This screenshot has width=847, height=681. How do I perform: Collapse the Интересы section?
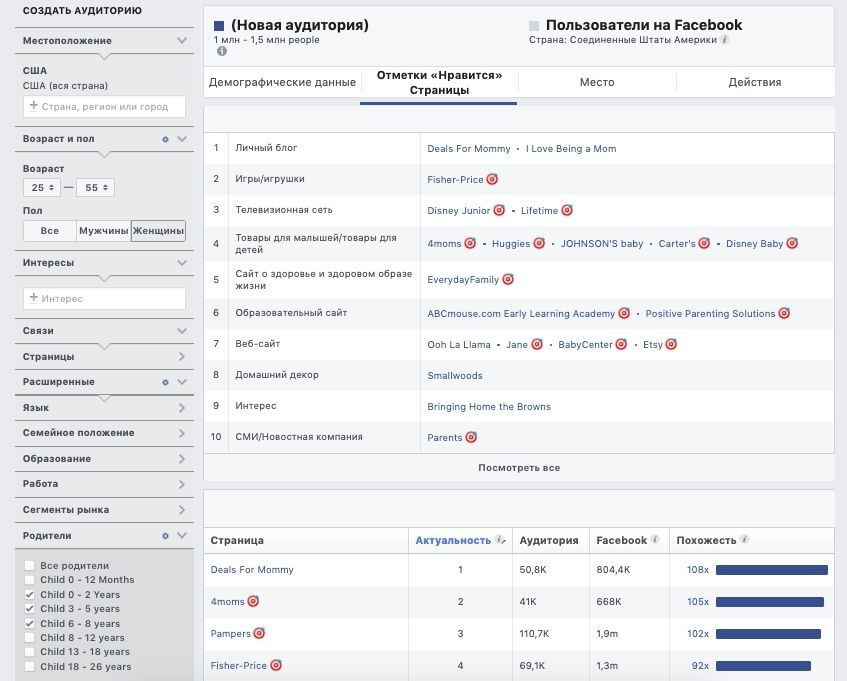click(182, 262)
